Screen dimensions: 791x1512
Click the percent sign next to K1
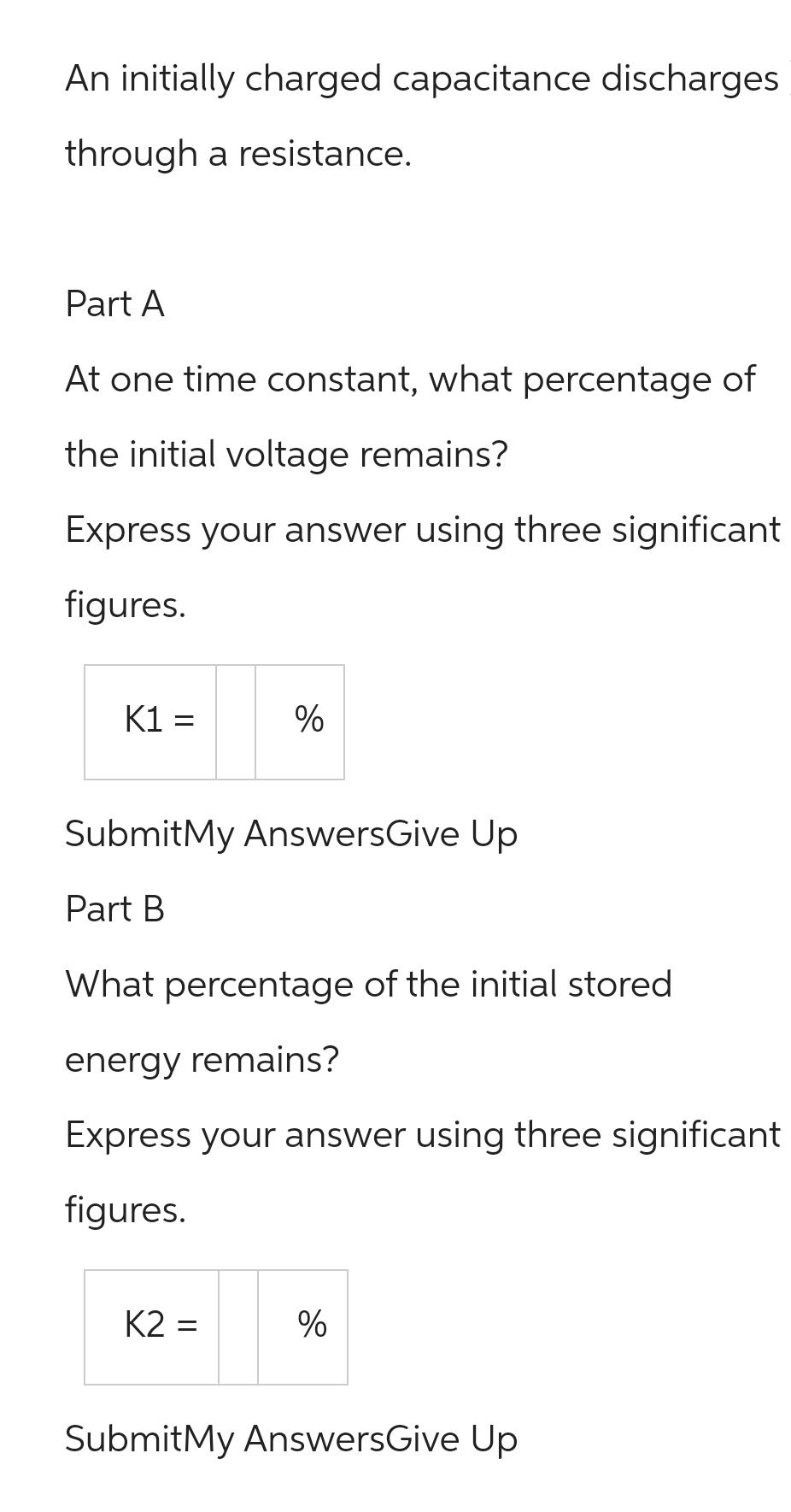(308, 721)
